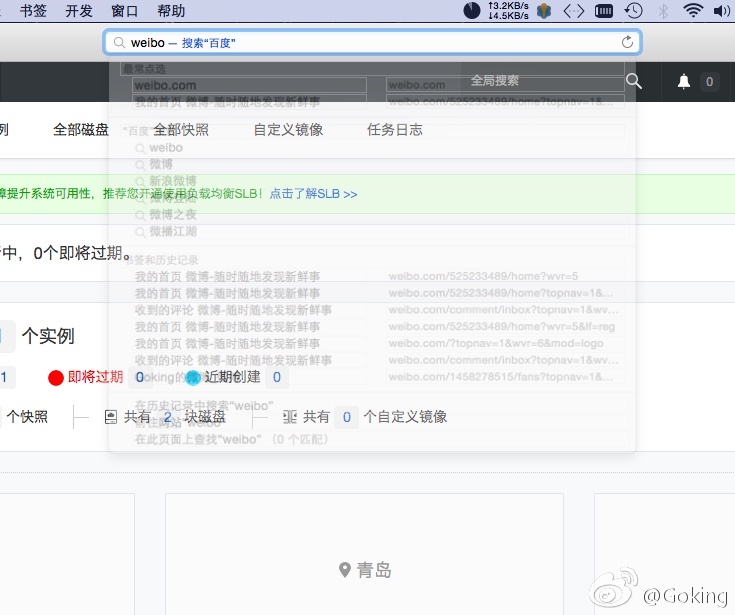This screenshot has height=615, width=735.
Task: Open the 点击了解SLB >> link
Action: click(x=313, y=194)
